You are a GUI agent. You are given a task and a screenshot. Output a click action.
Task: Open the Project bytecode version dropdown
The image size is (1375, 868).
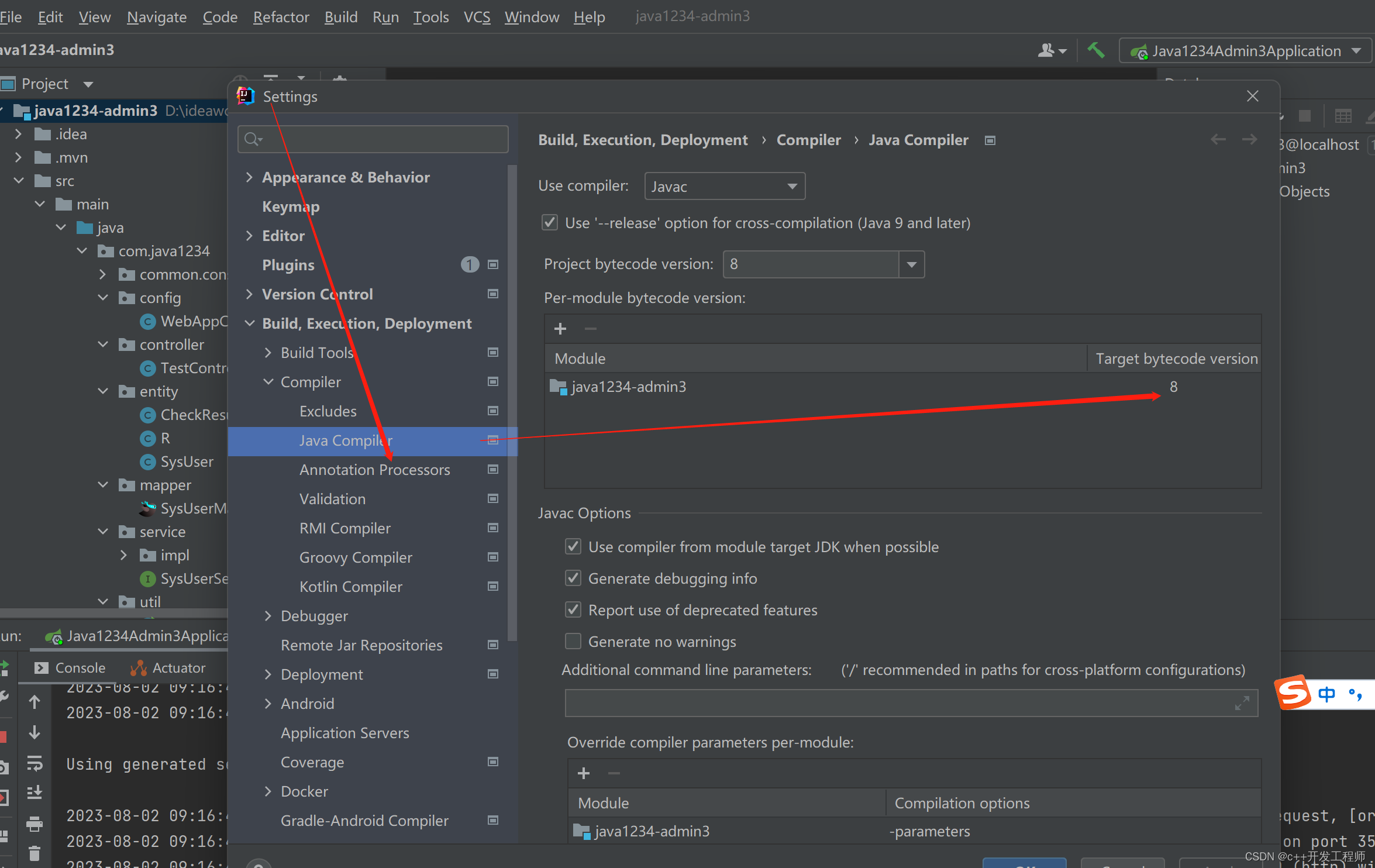tap(911, 264)
